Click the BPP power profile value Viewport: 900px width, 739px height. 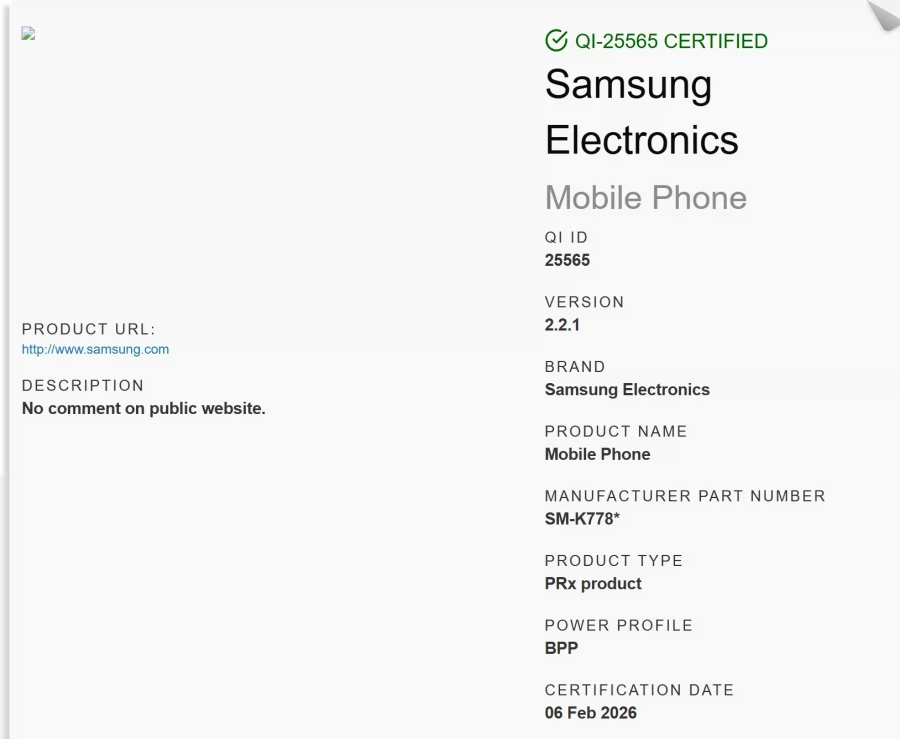pyautogui.click(x=561, y=648)
